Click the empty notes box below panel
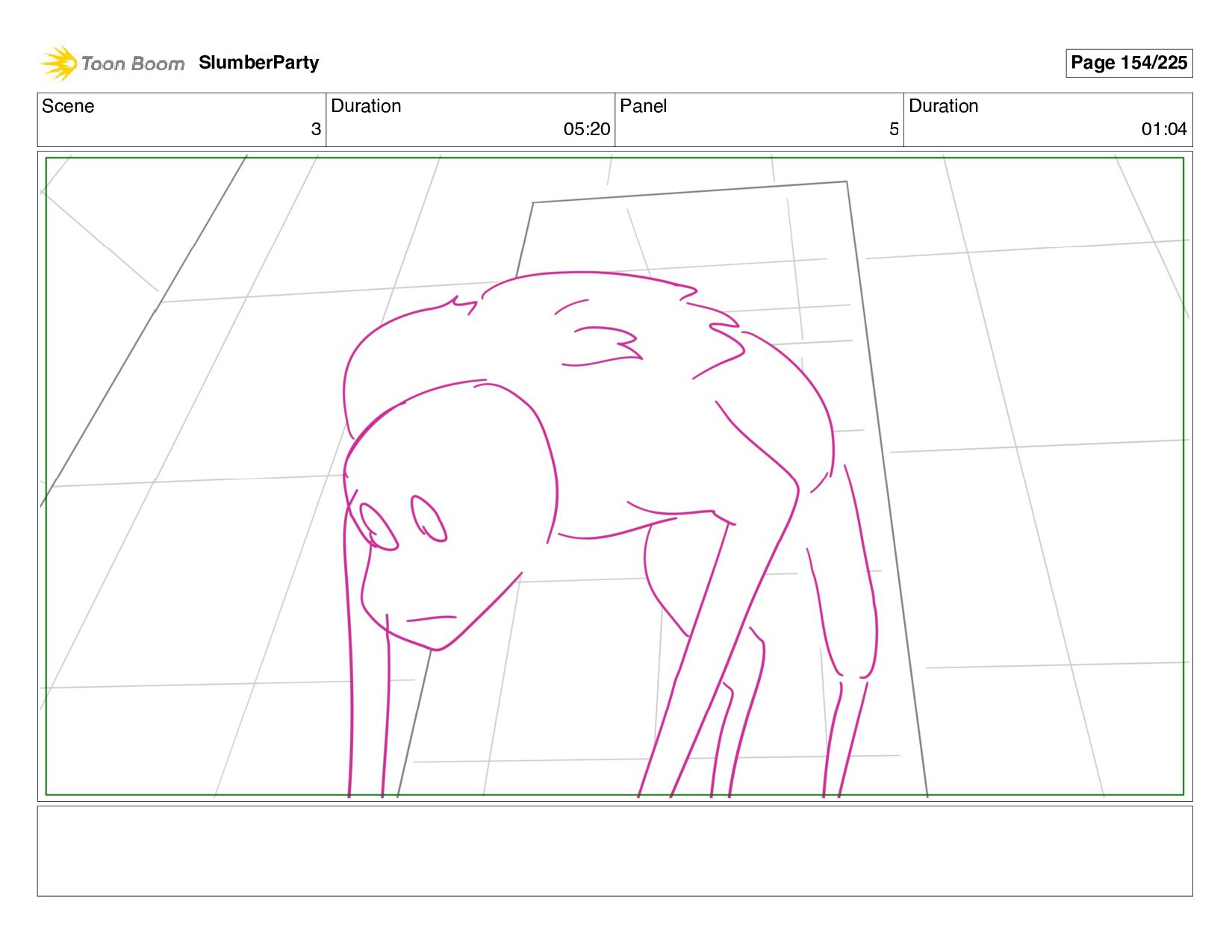Screen dimensions: 1232x952 (615, 850)
